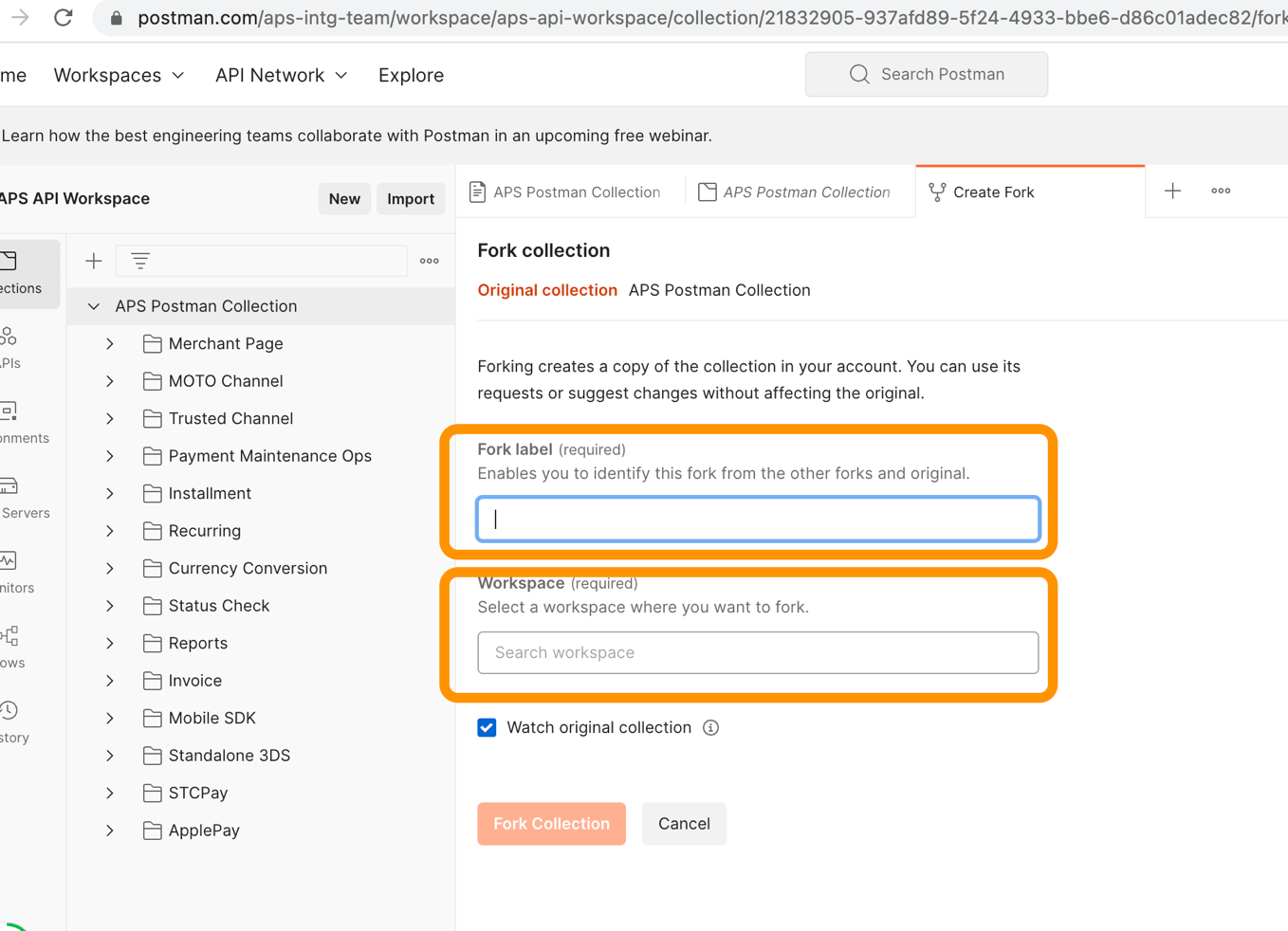Click the info icon beside Watch original collection
This screenshot has height=931, width=1288.
(710, 728)
